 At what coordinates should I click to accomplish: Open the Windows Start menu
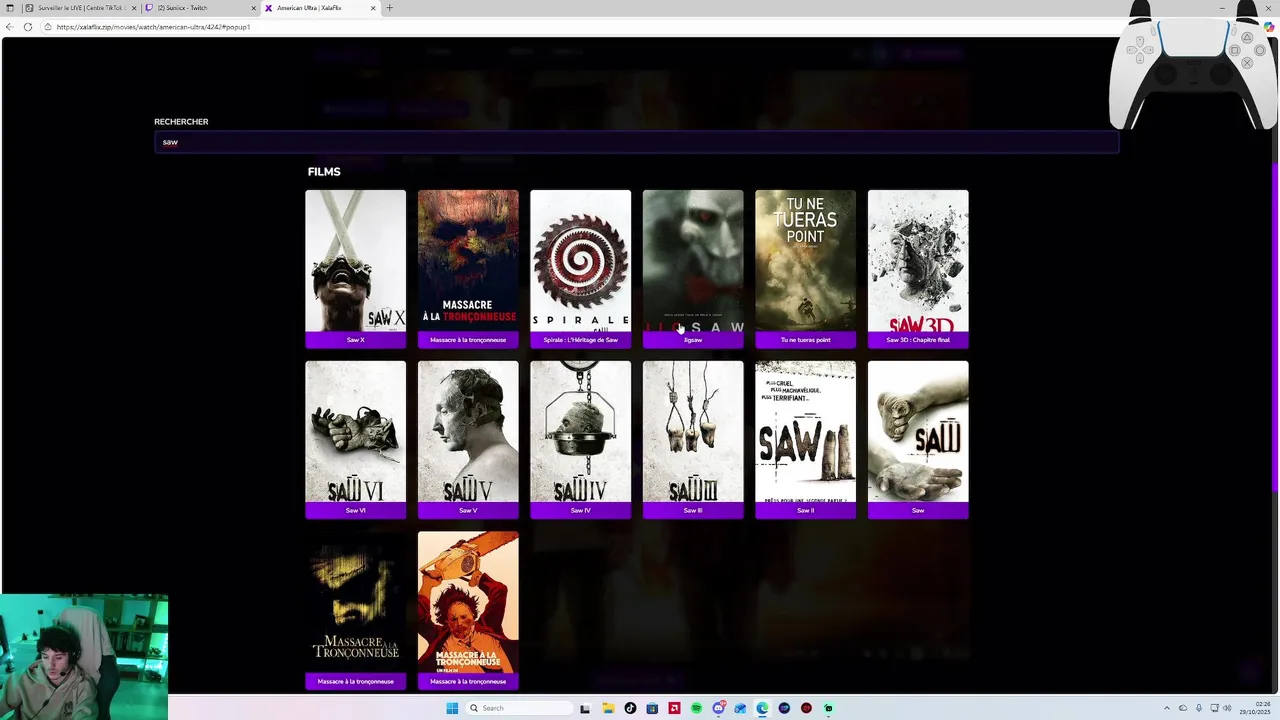click(452, 708)
